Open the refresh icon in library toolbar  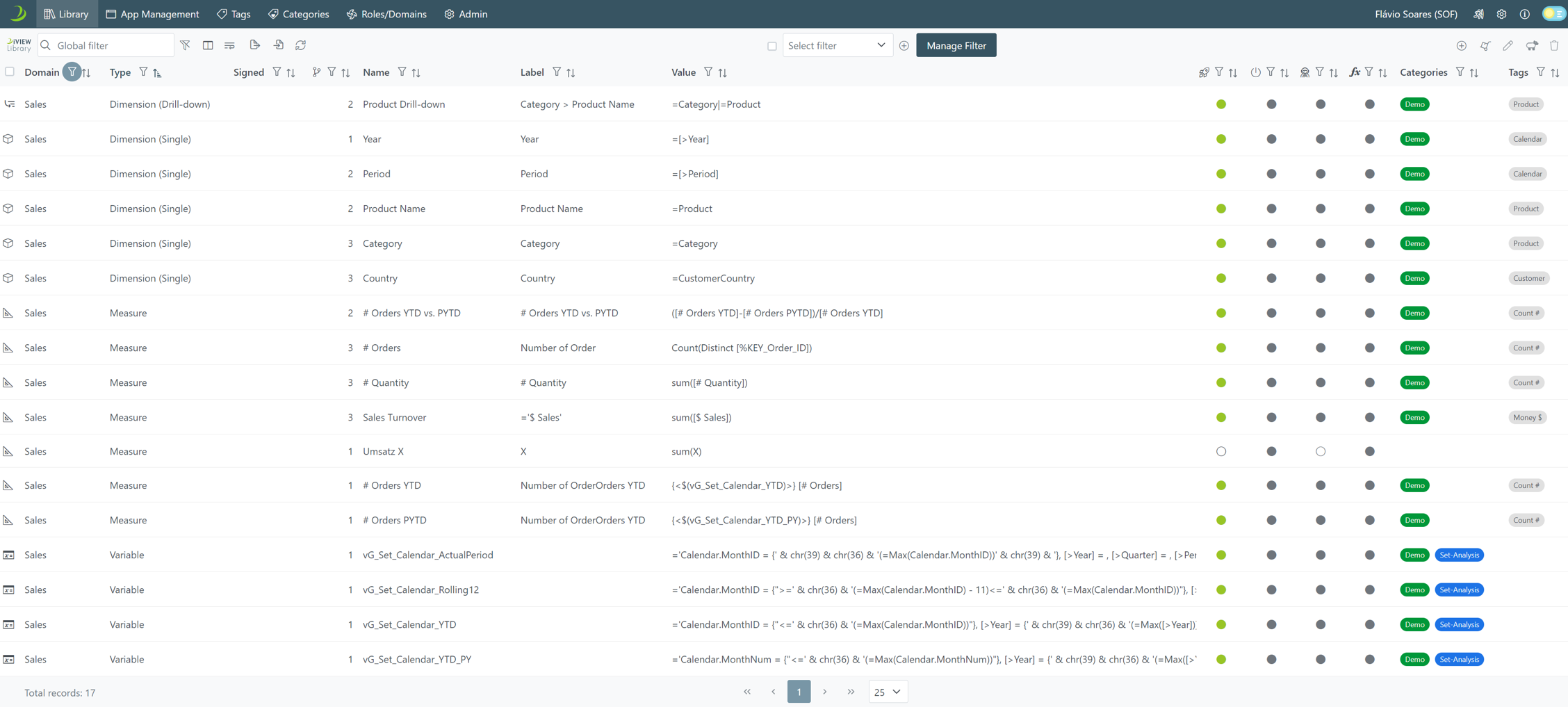tap(301, 44)
